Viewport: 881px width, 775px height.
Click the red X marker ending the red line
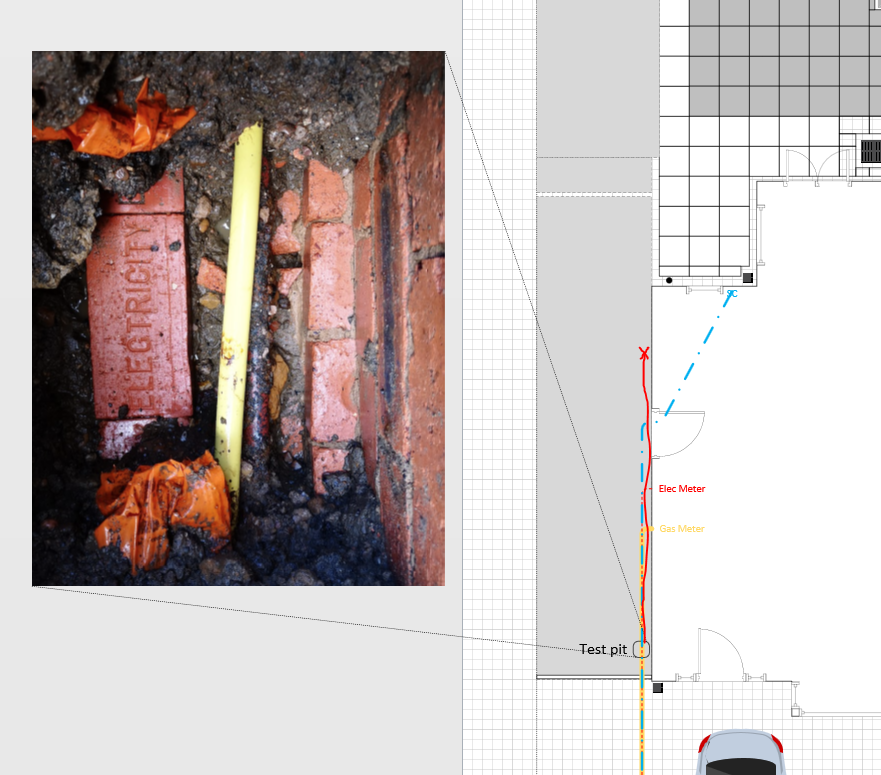[644, 353]
